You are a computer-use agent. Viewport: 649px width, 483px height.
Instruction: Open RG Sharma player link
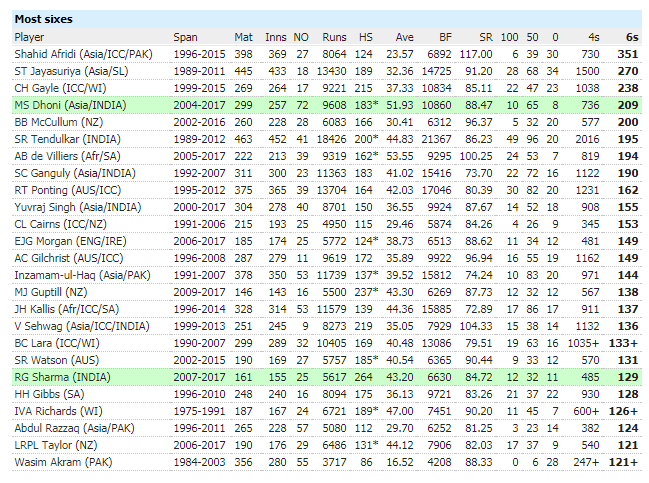[x=62, y=377]
